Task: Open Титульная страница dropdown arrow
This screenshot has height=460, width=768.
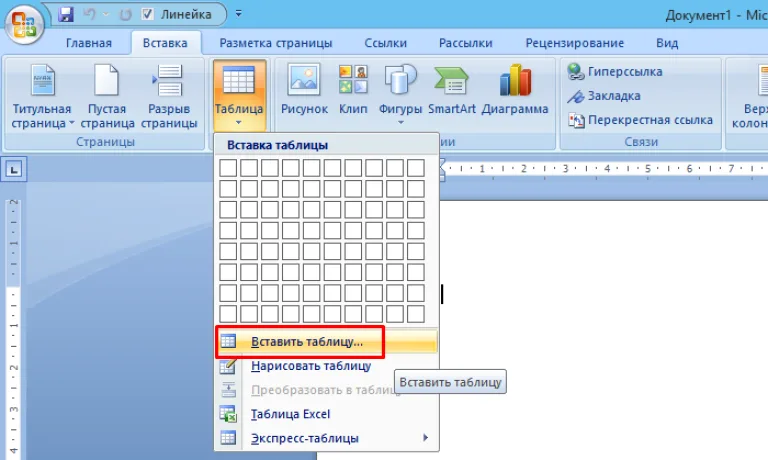Action: 72,123
